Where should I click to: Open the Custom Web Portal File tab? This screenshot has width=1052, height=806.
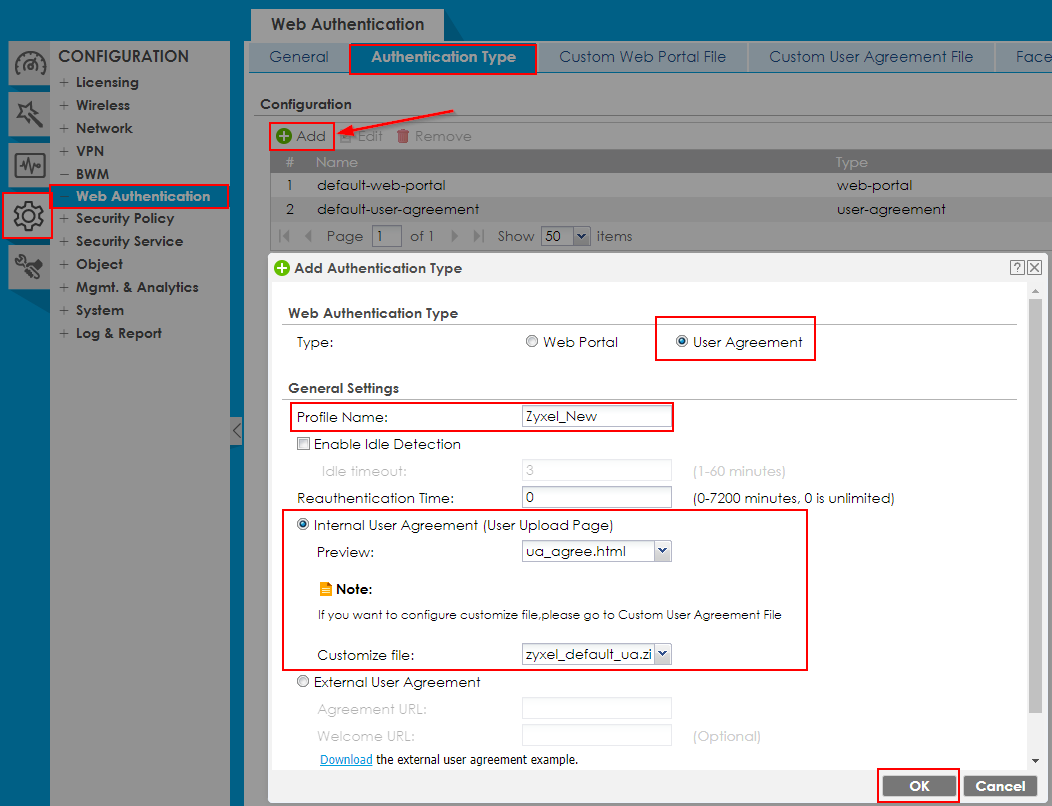point(642,57)
